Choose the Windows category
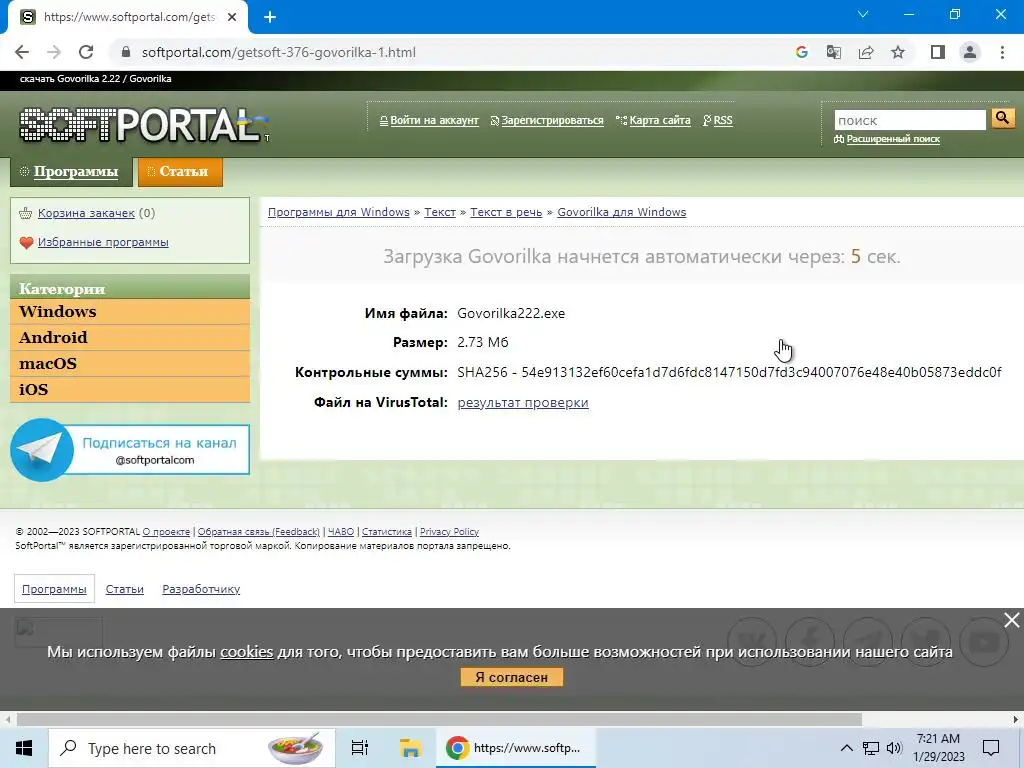Screen dimensions: 1024x768 (x=130, y=312)
